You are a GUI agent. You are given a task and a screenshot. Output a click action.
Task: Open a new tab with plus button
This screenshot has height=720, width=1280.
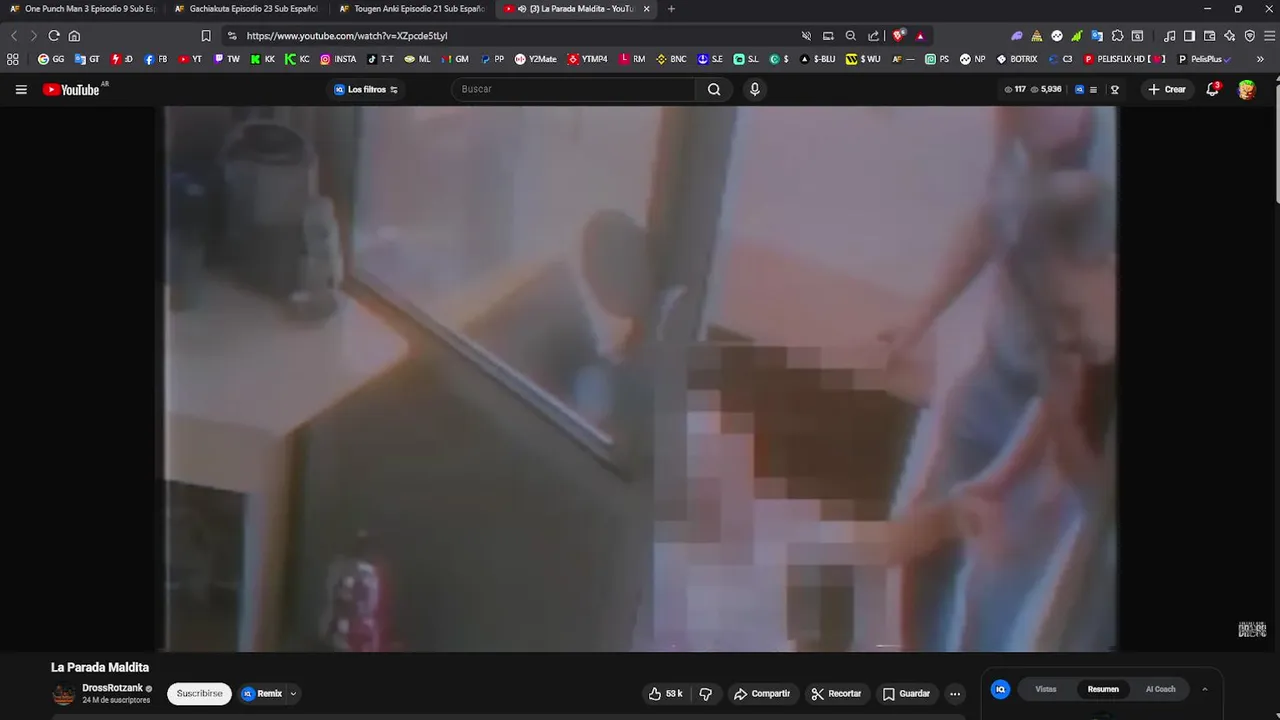671,9
